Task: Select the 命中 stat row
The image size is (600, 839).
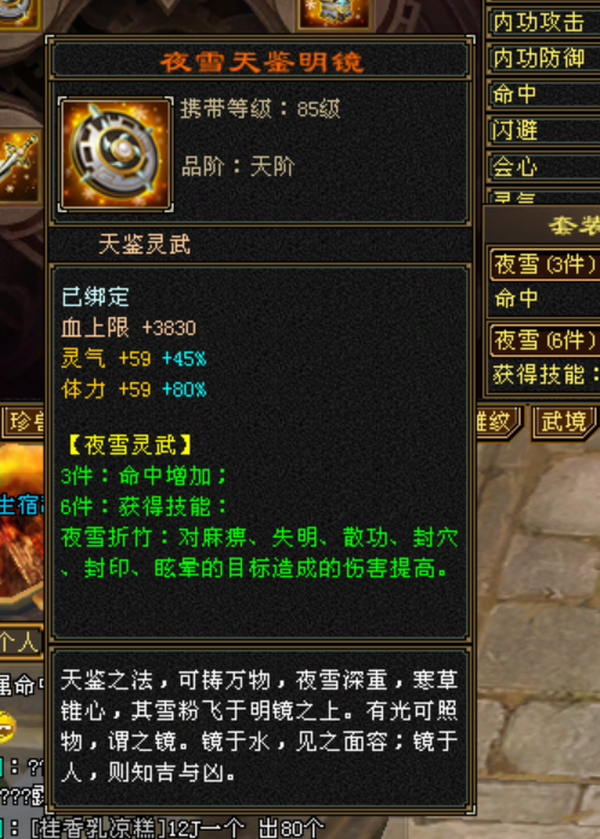Action: coord(543,94)
